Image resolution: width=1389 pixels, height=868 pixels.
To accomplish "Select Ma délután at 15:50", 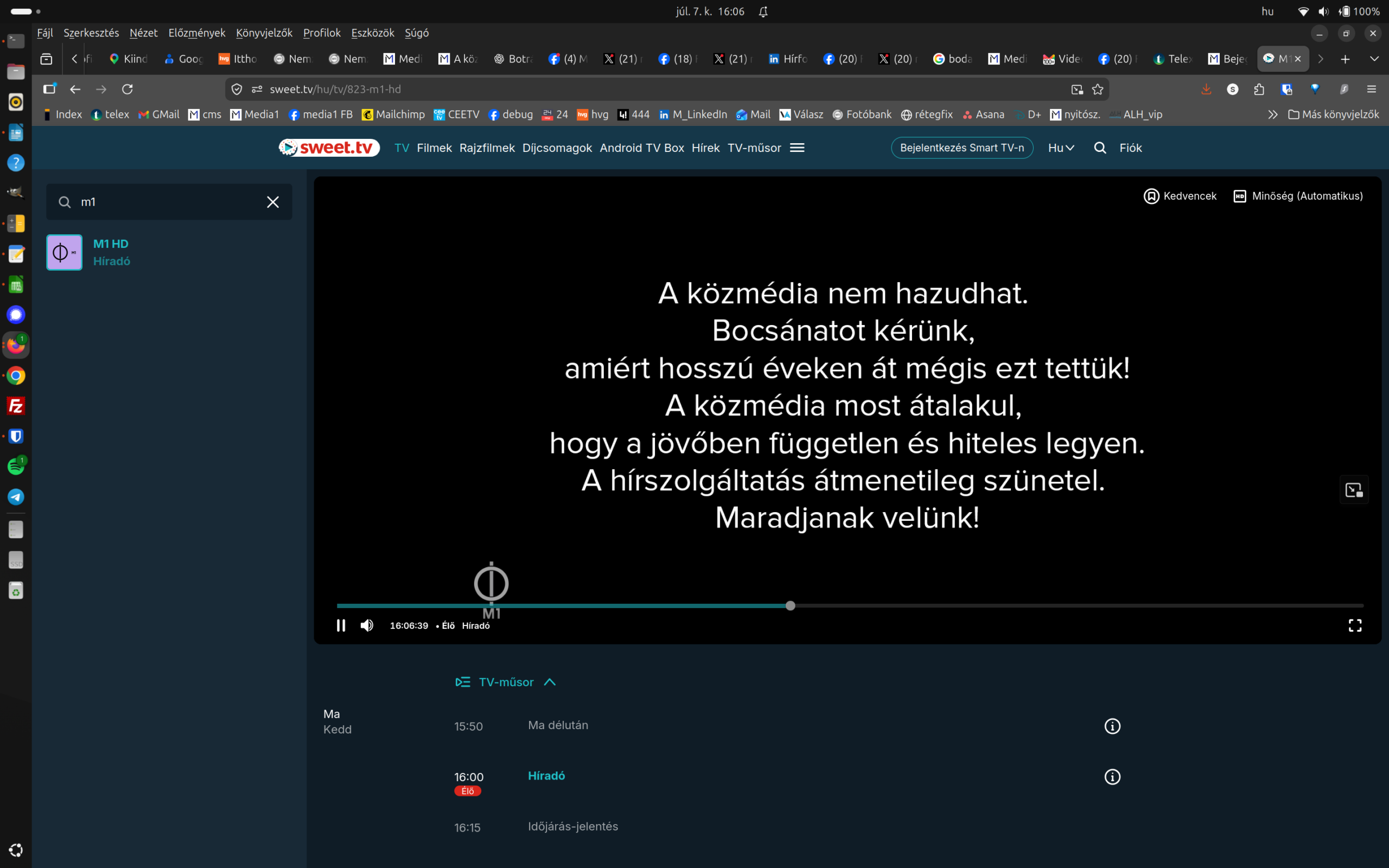I will click(x=558, y=726).
